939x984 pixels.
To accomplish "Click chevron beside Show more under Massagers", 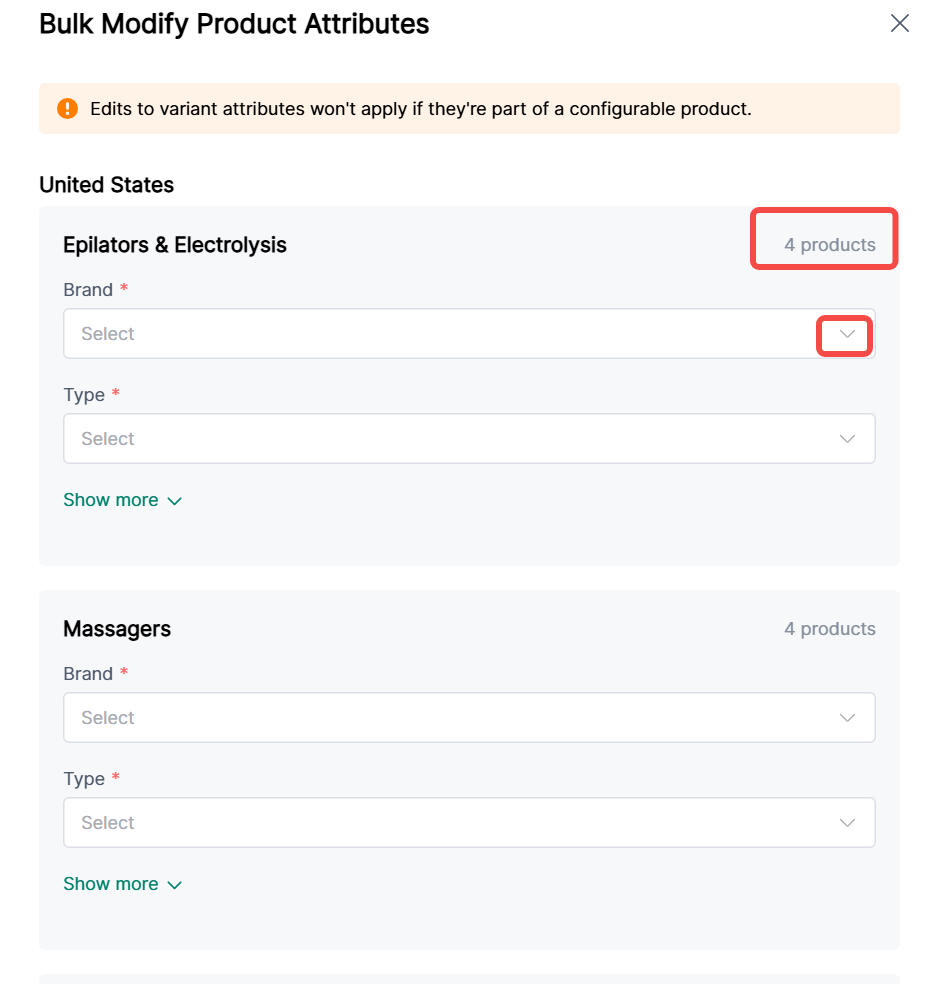I will click(x=175, y=885).
